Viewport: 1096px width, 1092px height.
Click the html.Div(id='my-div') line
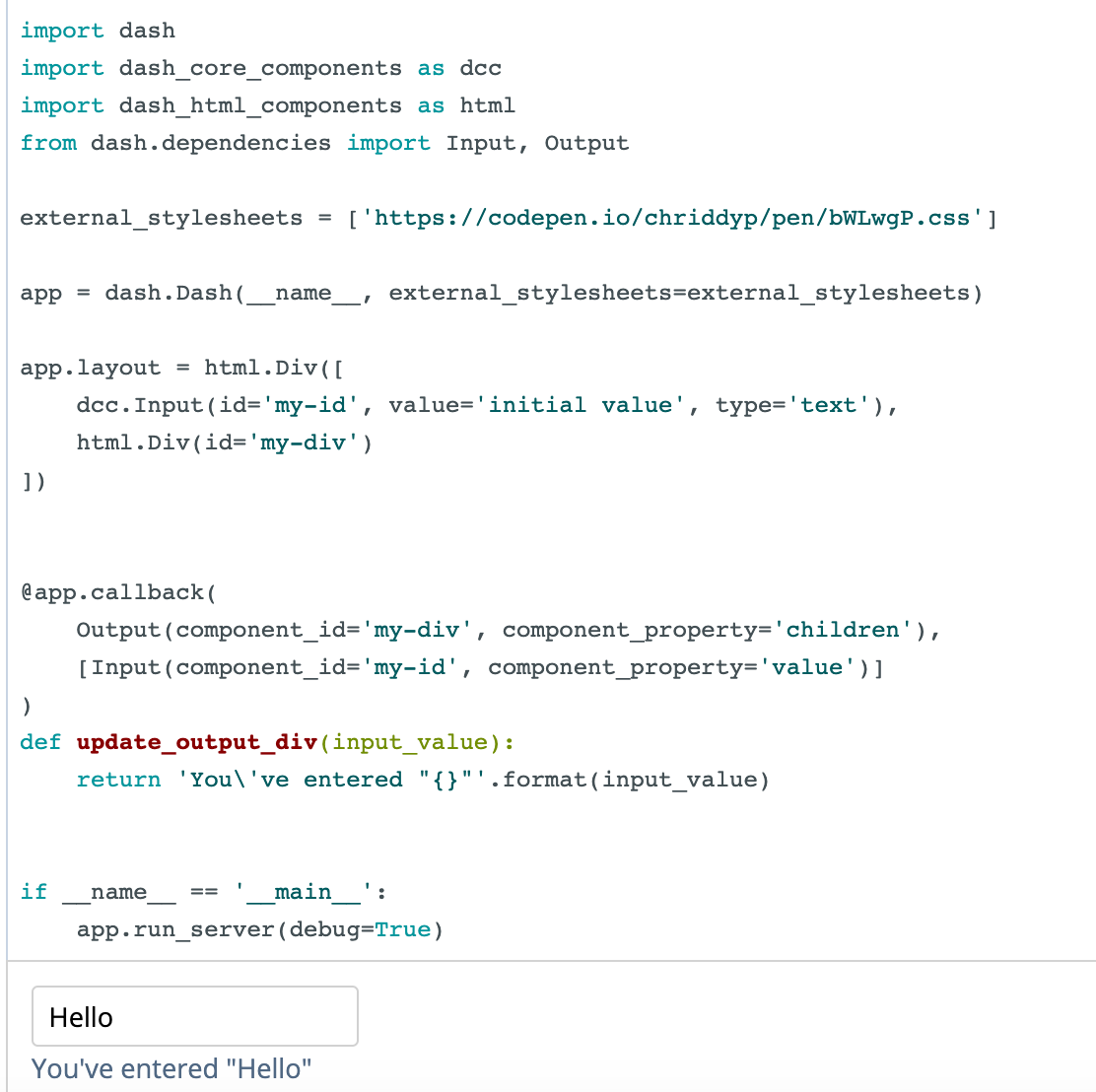click(225, 444)
